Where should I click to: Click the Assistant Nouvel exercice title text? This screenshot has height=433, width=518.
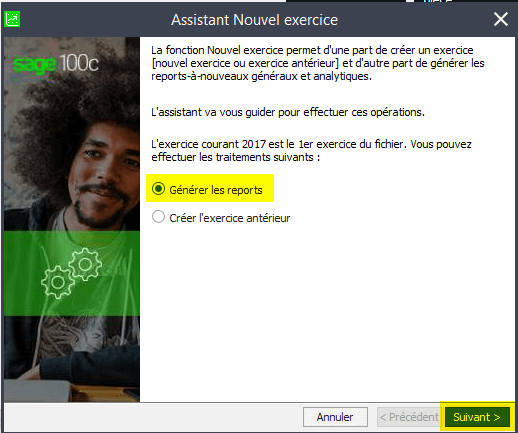click(x=254, y=20)
